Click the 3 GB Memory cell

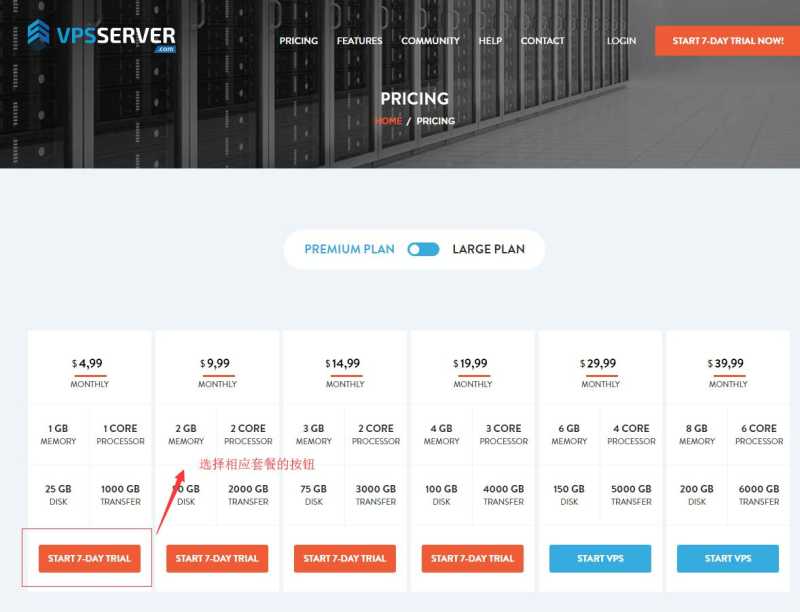[313, 435]
